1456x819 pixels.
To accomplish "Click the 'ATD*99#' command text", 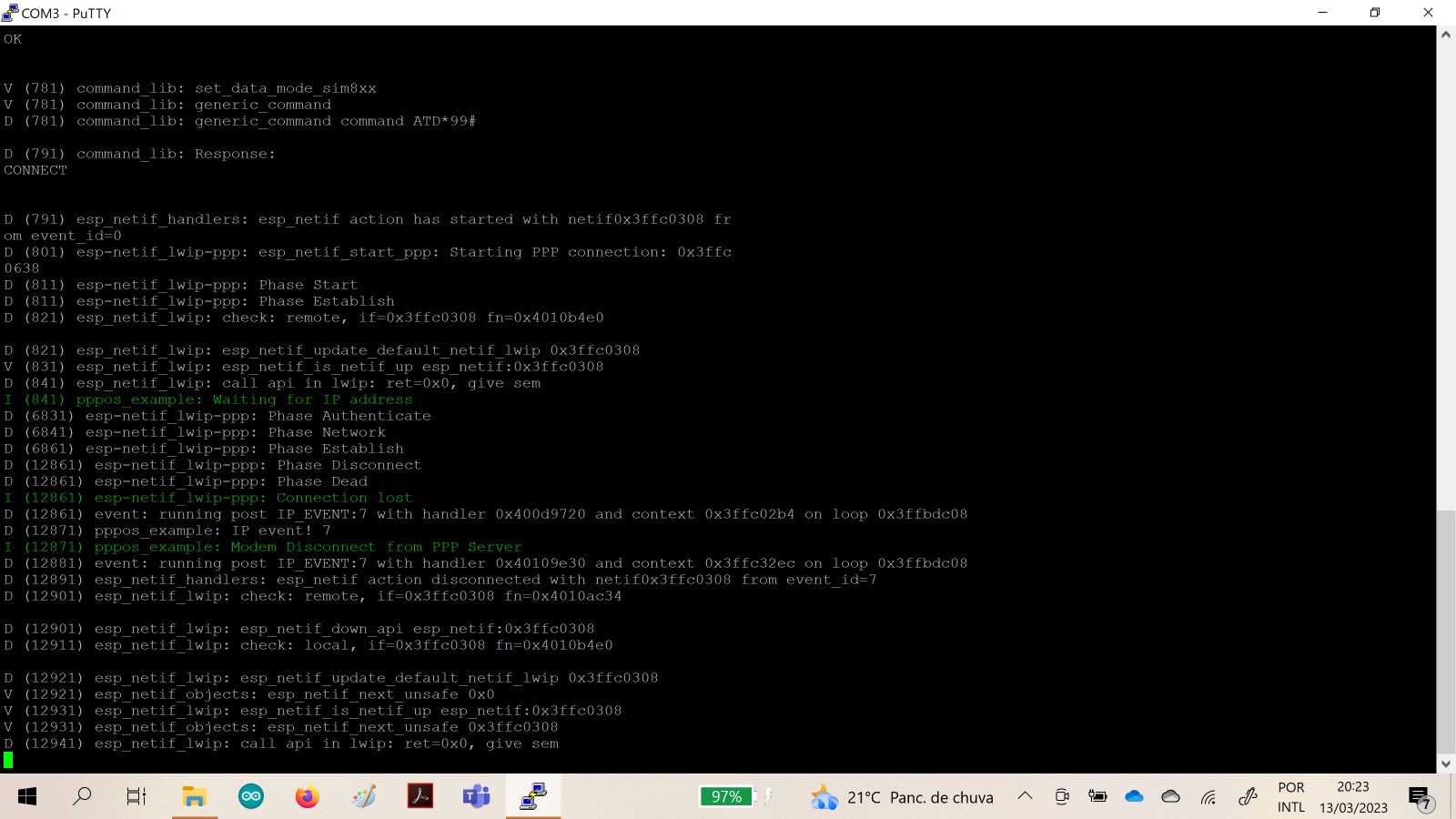I will (445, 121).
